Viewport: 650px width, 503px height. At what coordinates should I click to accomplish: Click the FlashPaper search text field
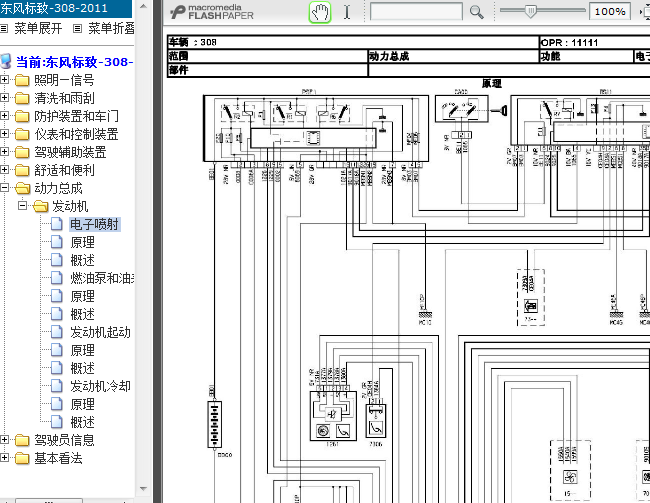[416, 12]
